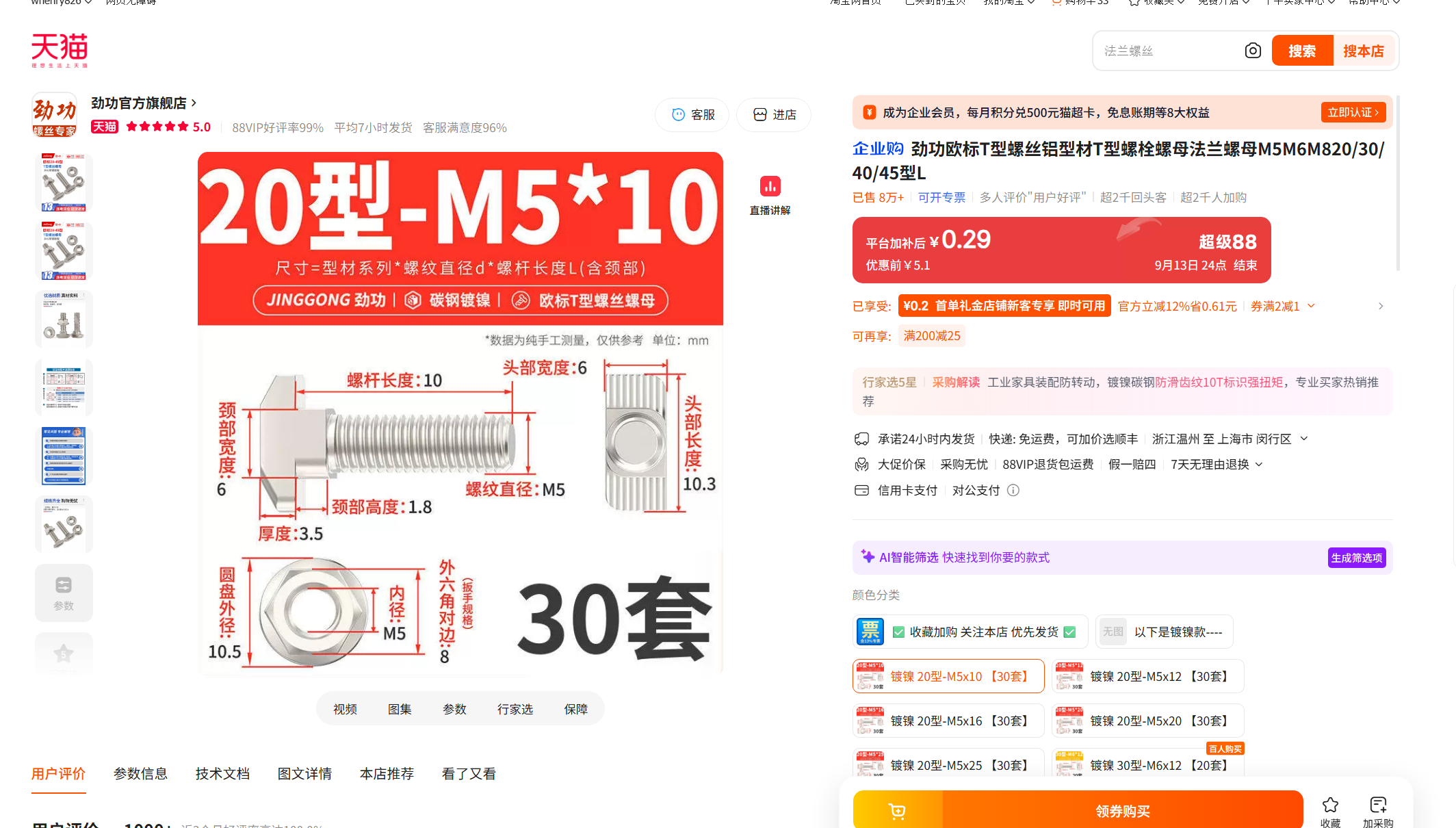Viewport: 1456px width, 828px height.
Task: Show the 视频 media view
Action: (346, 709)
